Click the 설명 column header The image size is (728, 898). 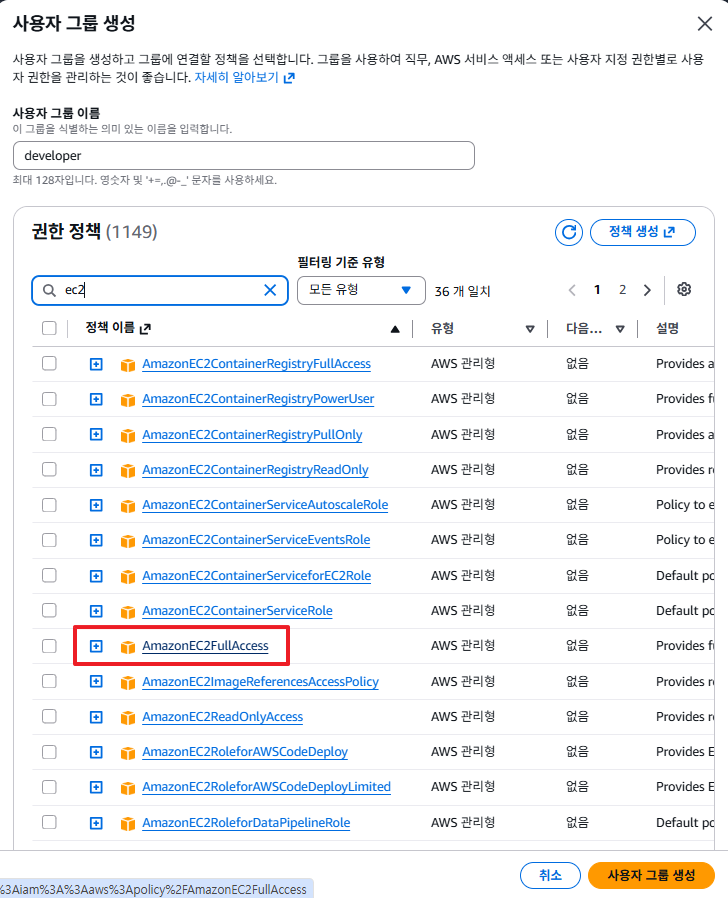pos(667,328)
